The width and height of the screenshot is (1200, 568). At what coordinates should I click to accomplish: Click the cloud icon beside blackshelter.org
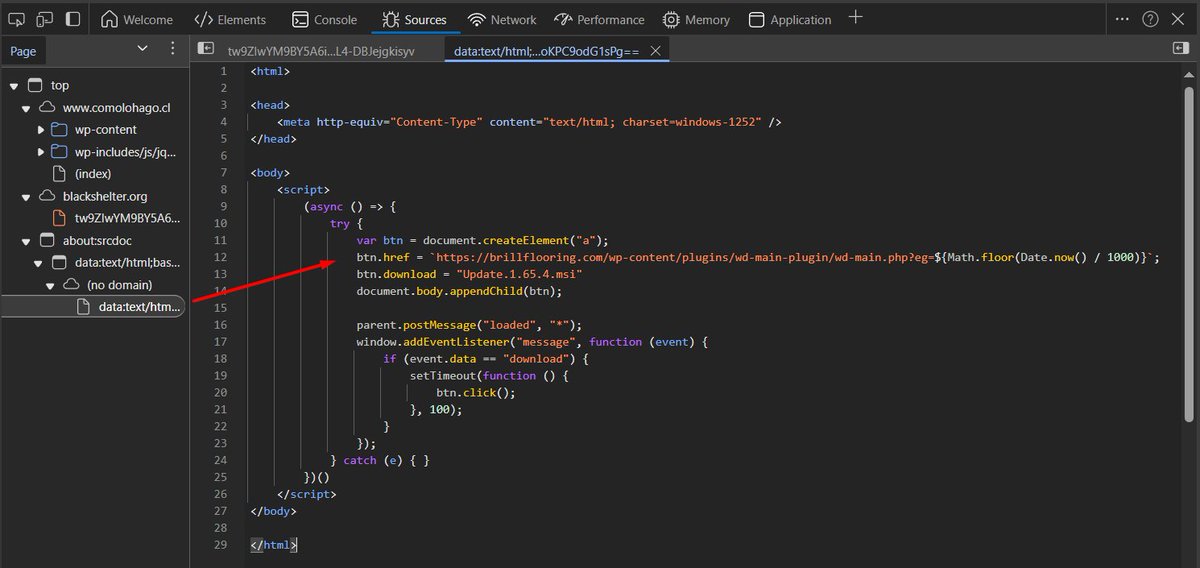point(47,196)
